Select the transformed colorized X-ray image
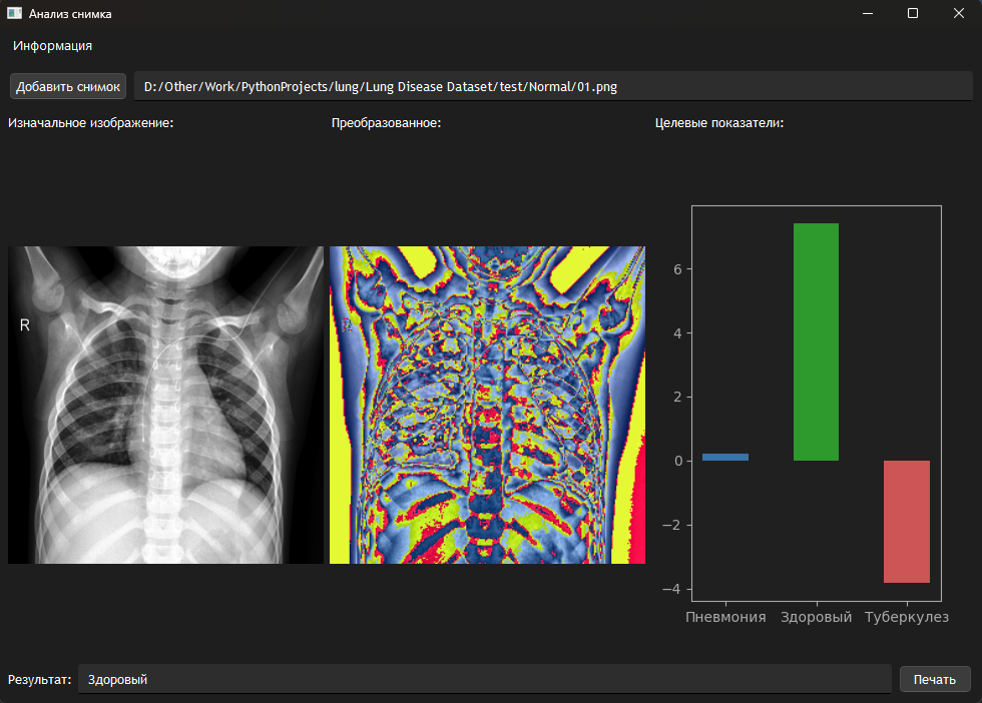Screen dimensions: 982x703 pyautogui.click(x=487, y=405)
